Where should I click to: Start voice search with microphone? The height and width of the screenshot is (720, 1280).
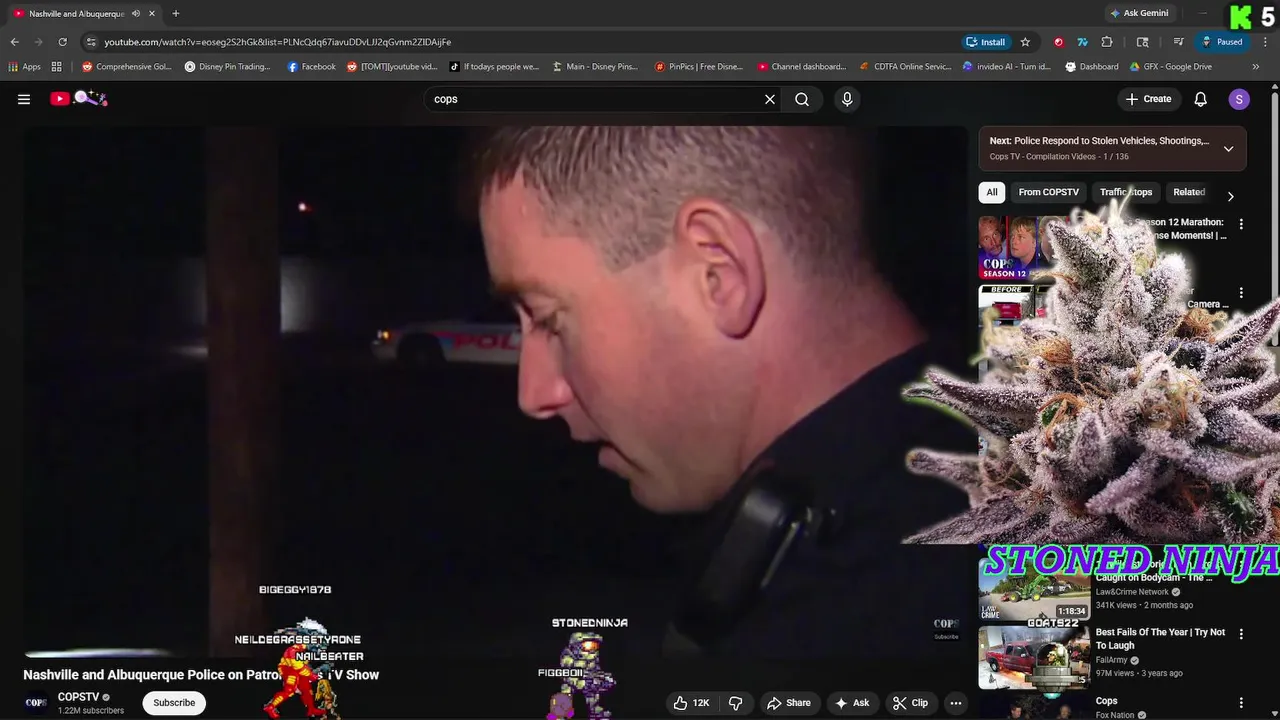tap(847, 99)
